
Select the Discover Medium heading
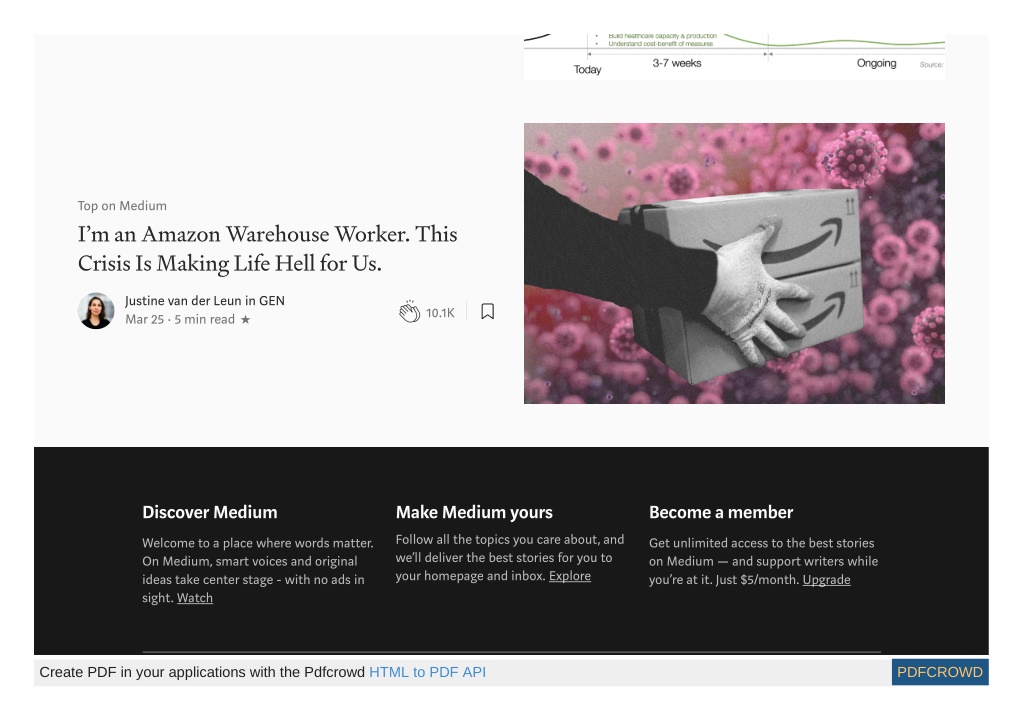pyautogui.click(x=209, y=513)
